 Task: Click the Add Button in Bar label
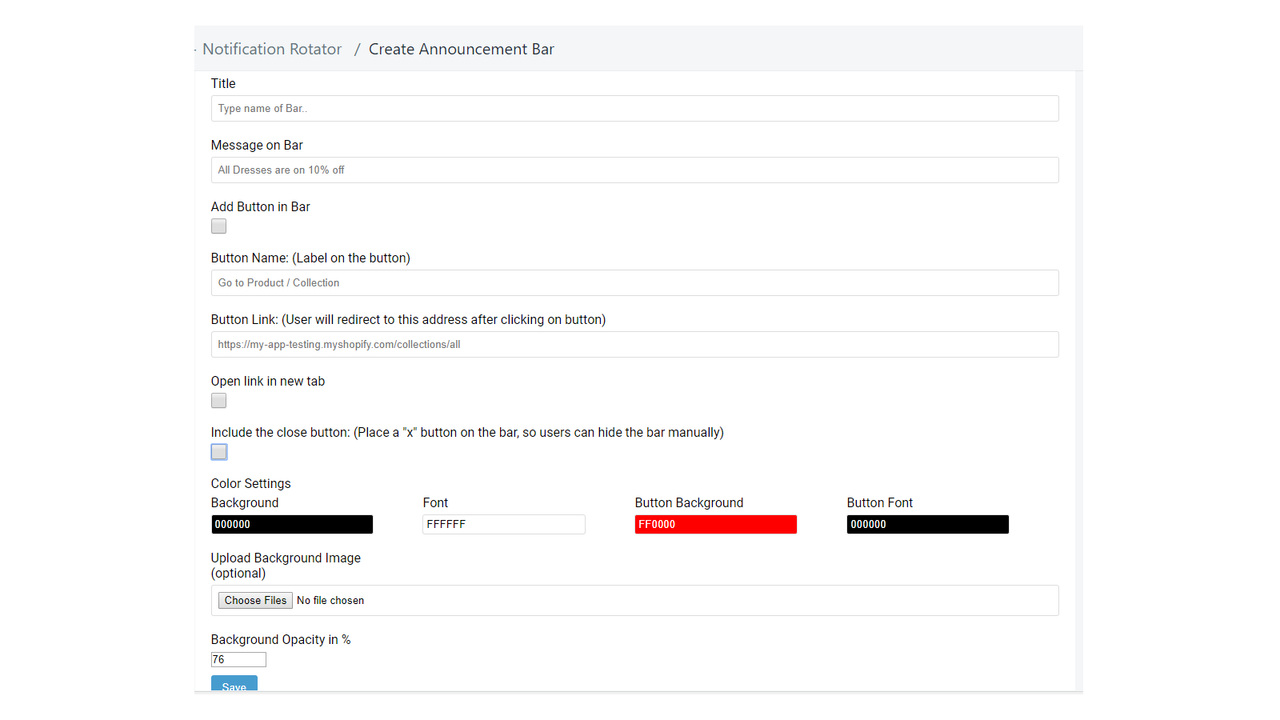pyautogui.click(x=260, y=206)
